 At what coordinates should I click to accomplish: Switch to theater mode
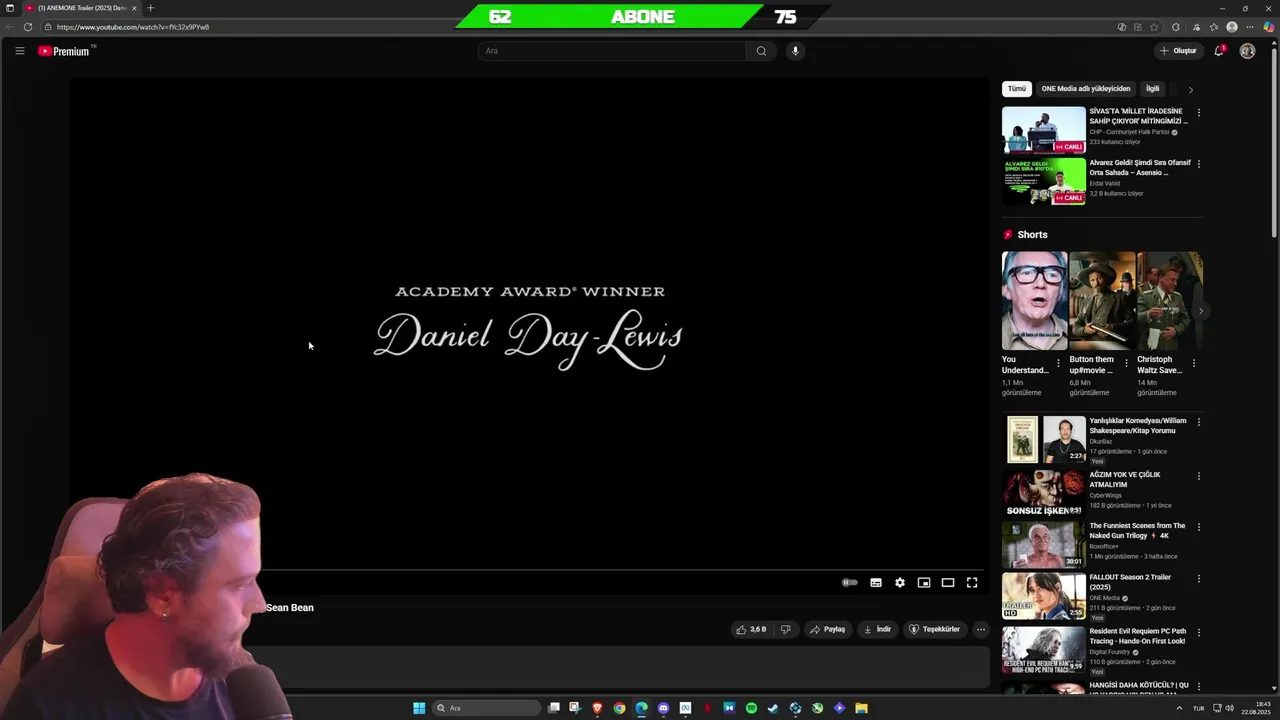tap(948, 582)
